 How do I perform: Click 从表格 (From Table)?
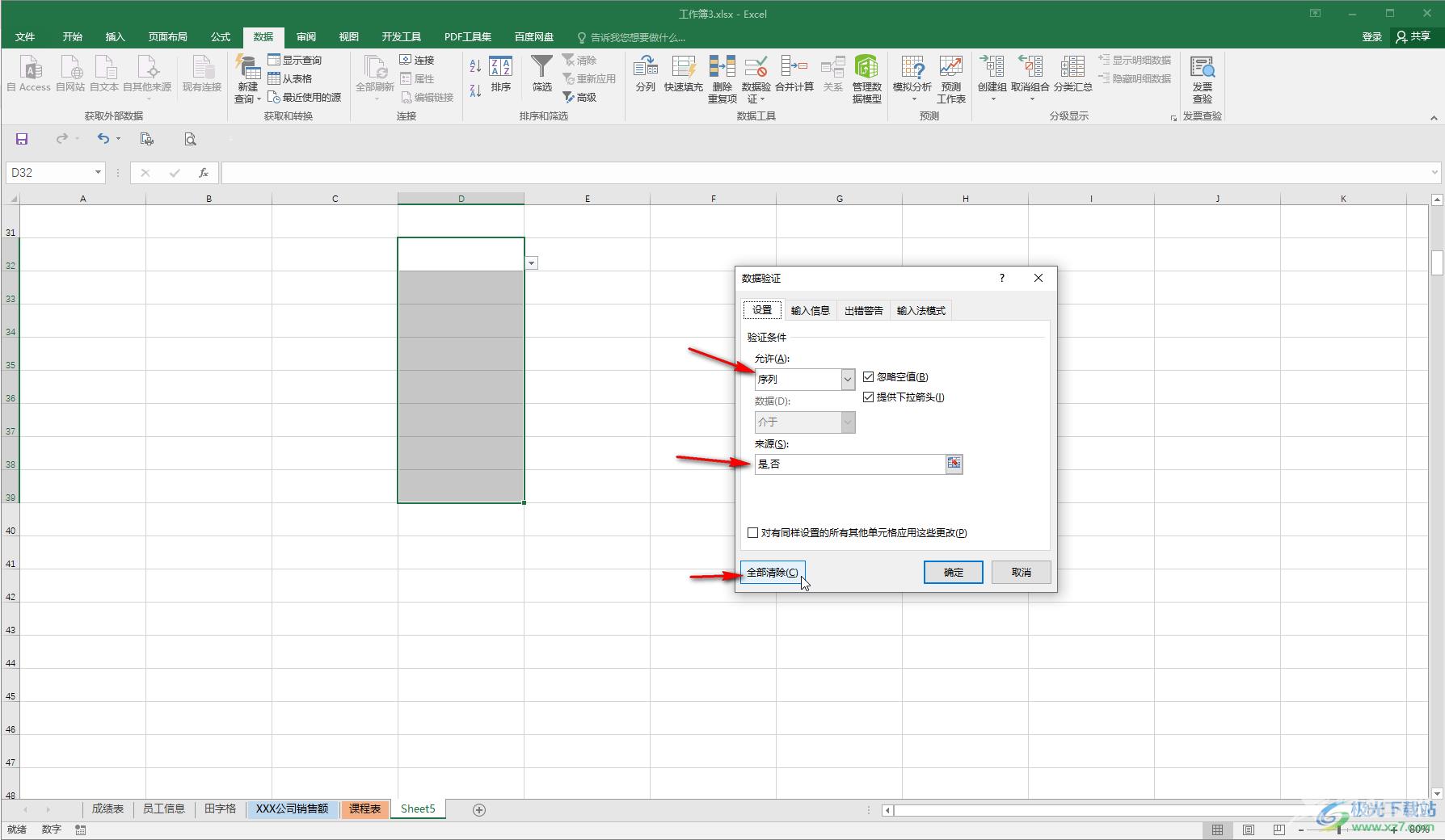290,78
